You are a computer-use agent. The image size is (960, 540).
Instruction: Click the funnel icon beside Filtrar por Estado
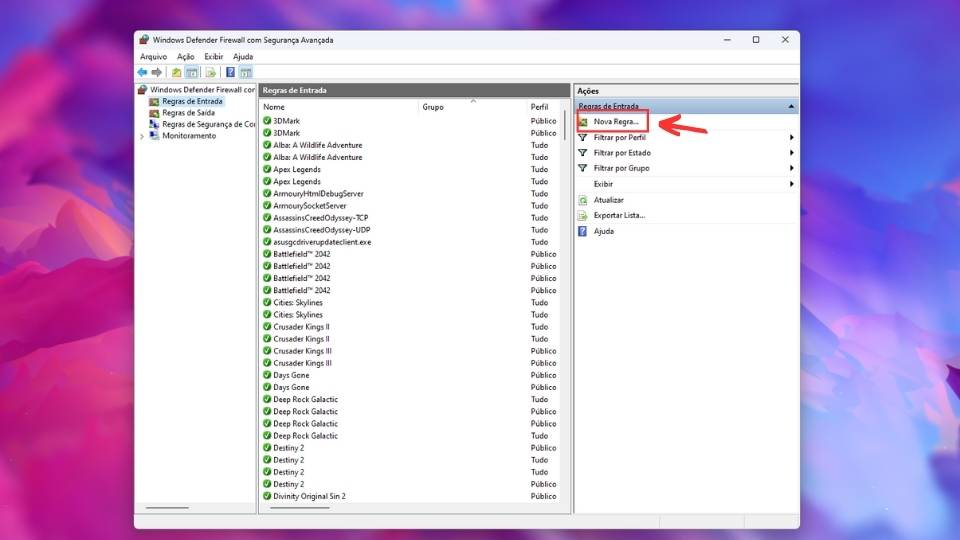click(x=583, y=153)
